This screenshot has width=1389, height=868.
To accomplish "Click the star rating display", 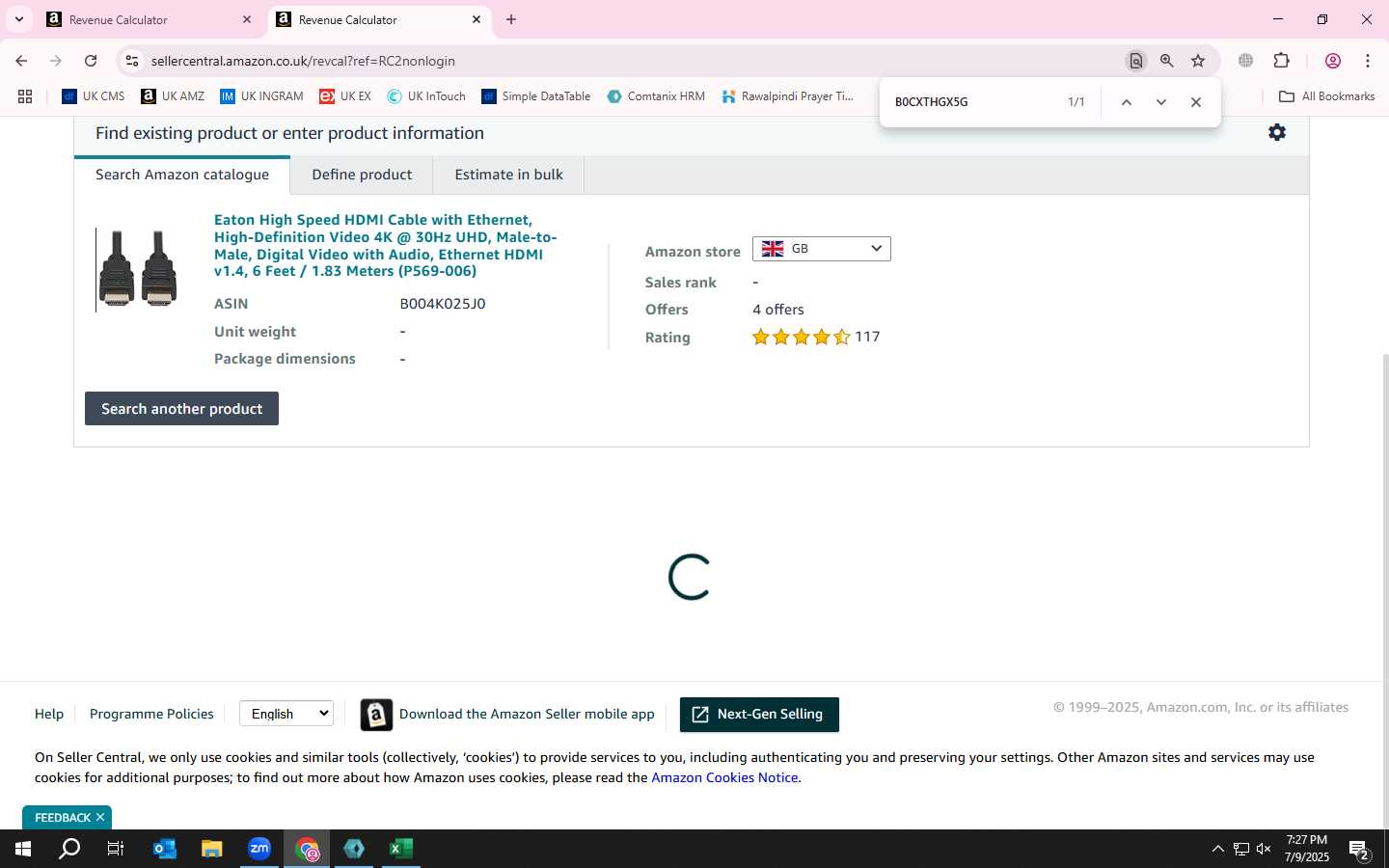I will [802, 337].
